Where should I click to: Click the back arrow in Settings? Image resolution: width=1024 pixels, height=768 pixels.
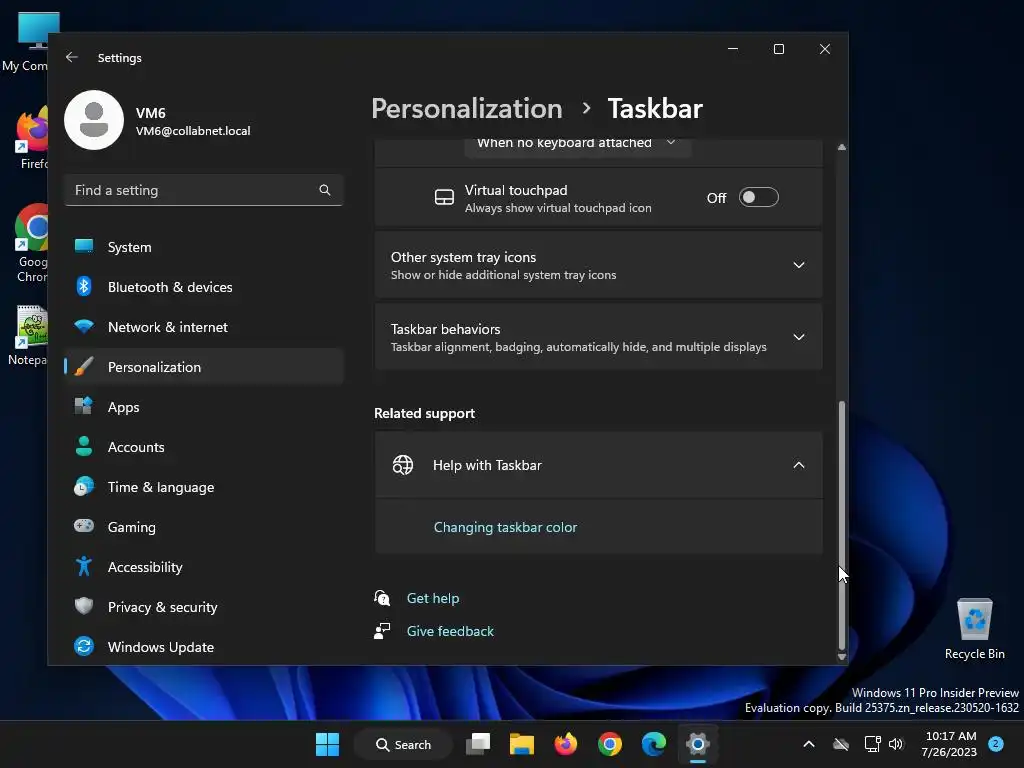point(72,57)
